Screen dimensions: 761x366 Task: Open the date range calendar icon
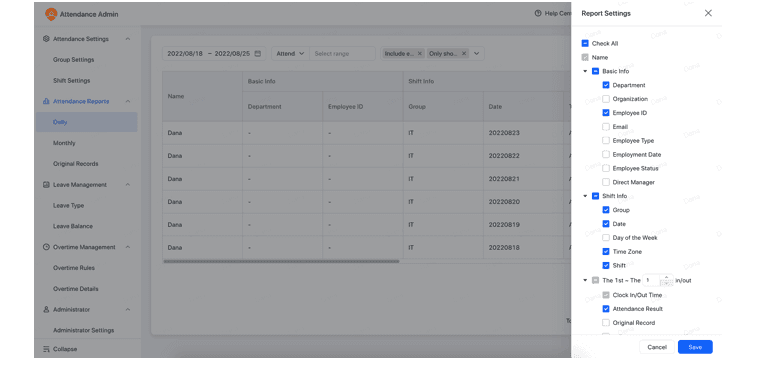coord(258,53)
